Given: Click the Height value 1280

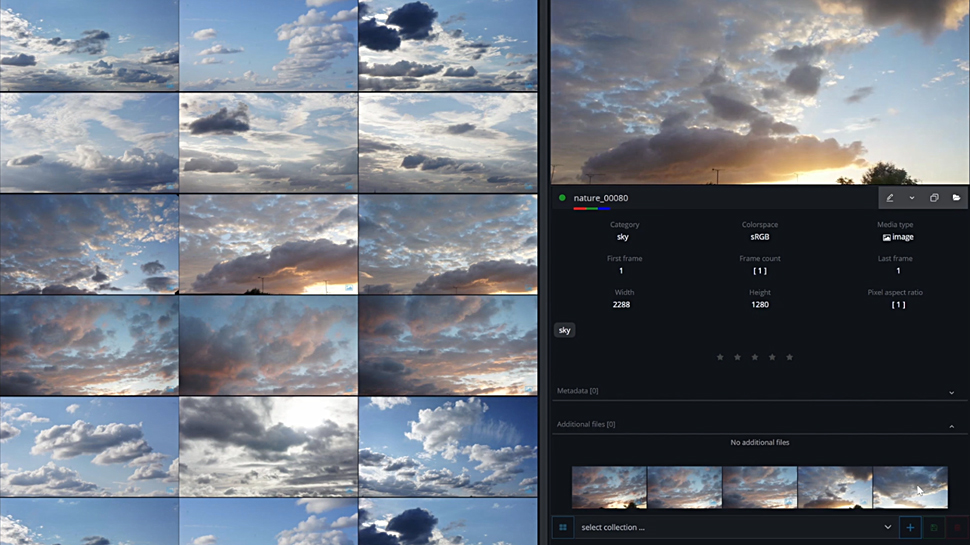Looking at the screenshot, I should (760, 304).
